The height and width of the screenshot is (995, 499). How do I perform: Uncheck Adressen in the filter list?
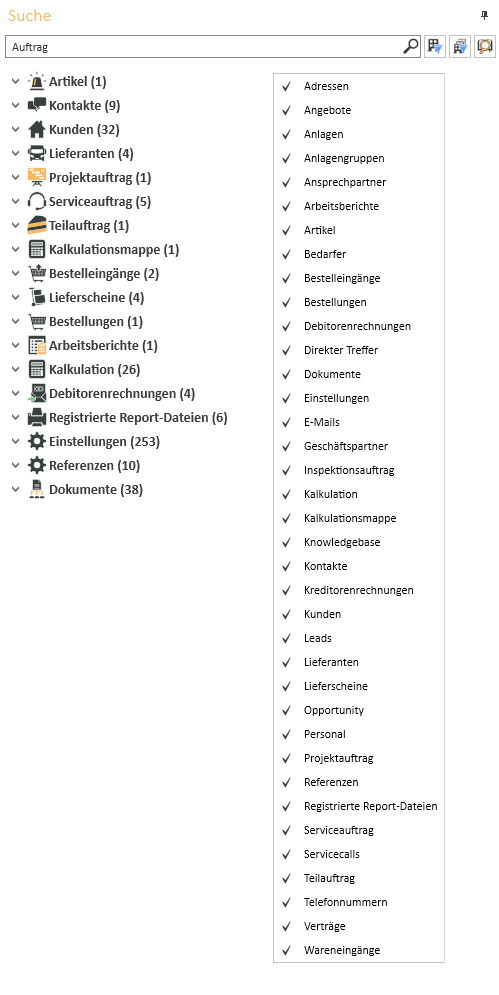(359, 86)
